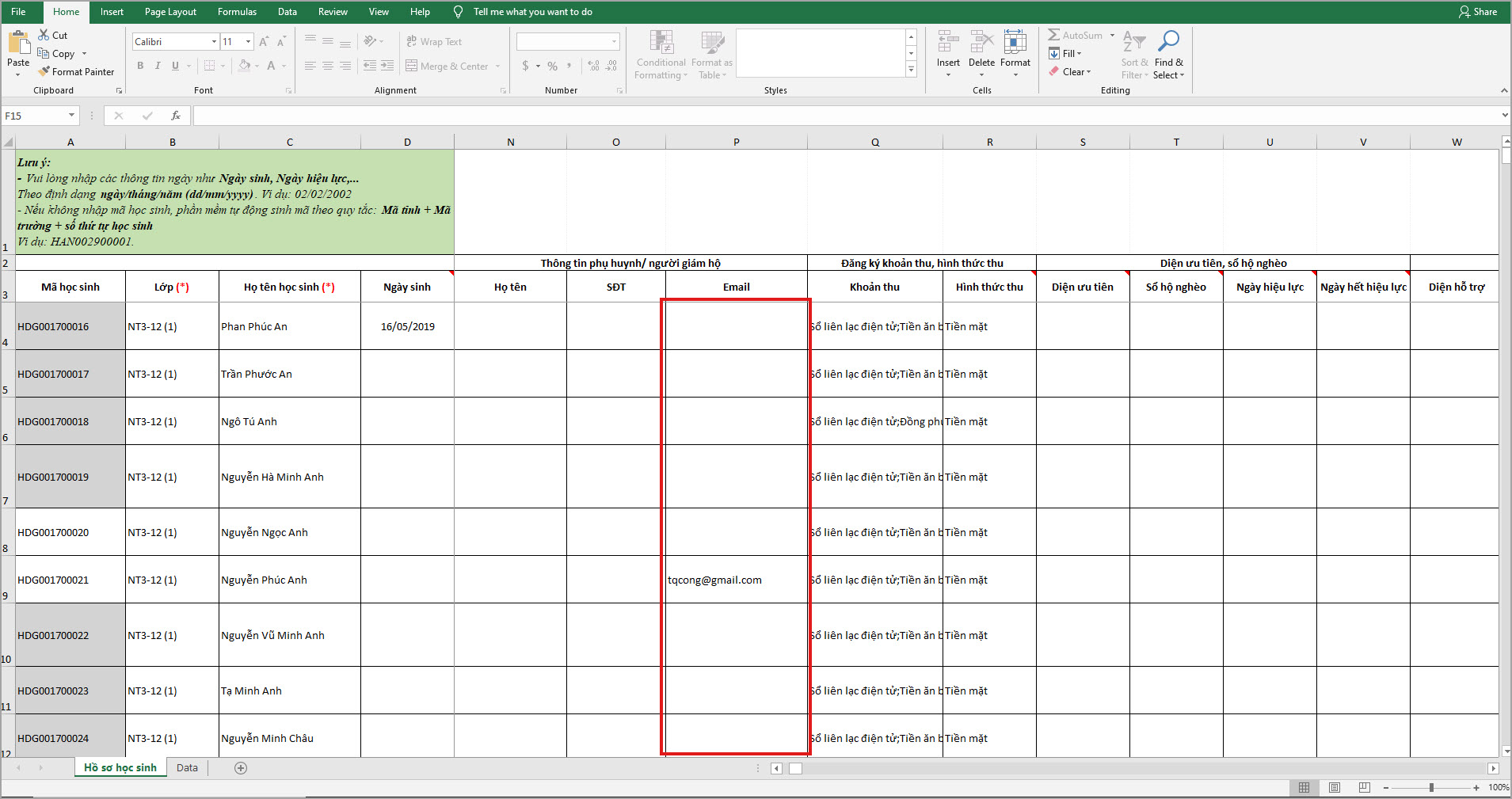Open Format as Table in the Styles group
Image resolution: width=1512 pixels, height=799 pixels.
point(712,55)
